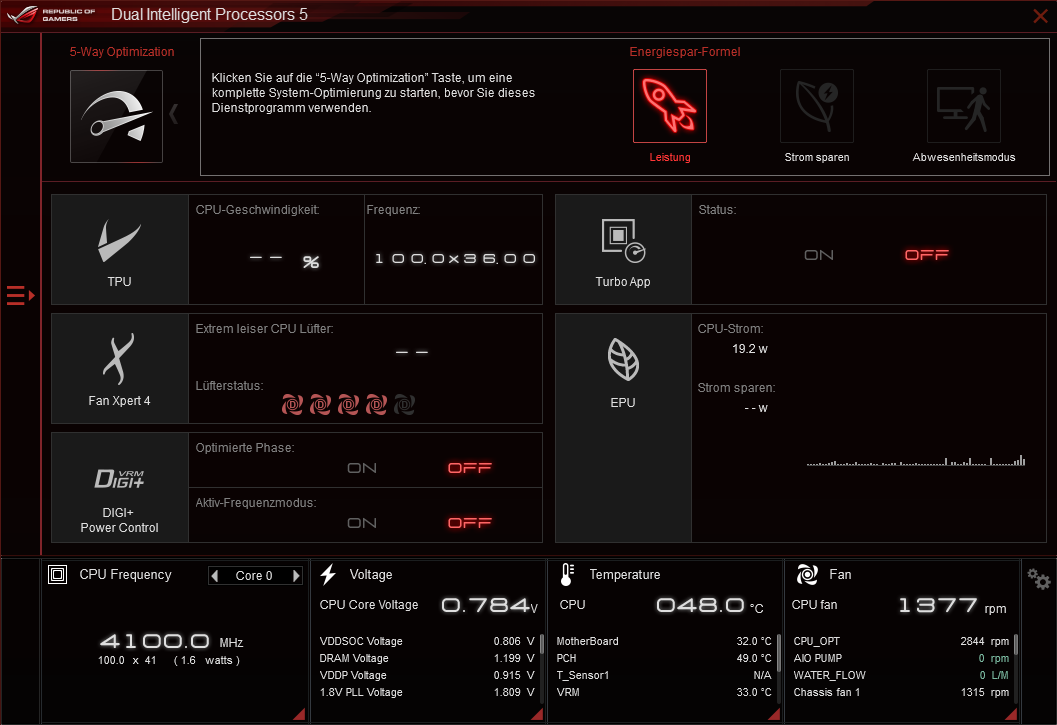Click the PCH temperature row
This screenshot has height=725, width=1057.
pos(664,658)
